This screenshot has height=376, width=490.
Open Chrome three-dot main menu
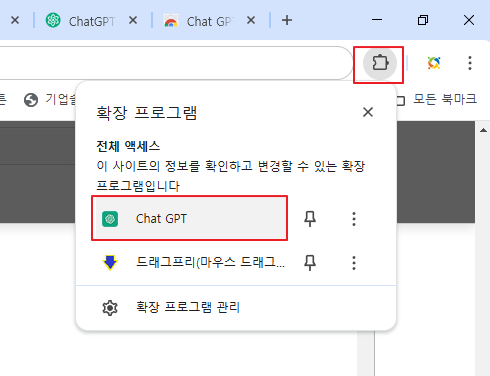pyautogui.click(x=470, y=63)
